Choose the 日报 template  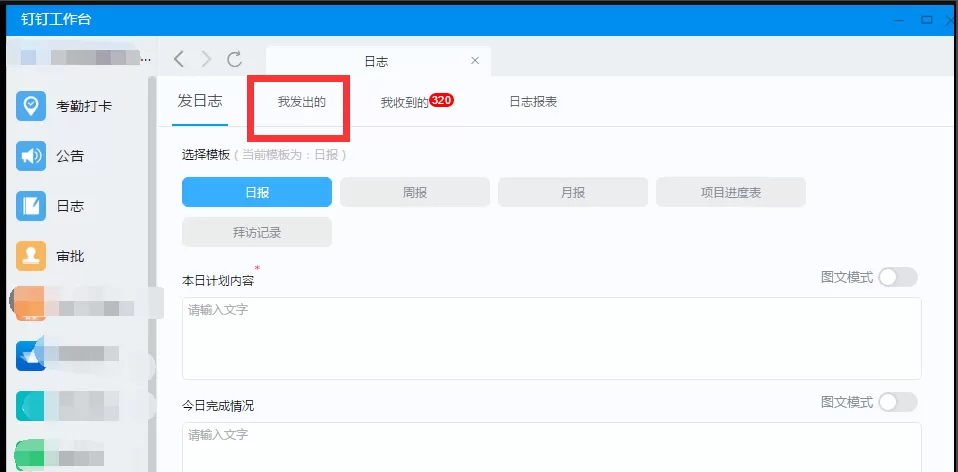(257, 192)
